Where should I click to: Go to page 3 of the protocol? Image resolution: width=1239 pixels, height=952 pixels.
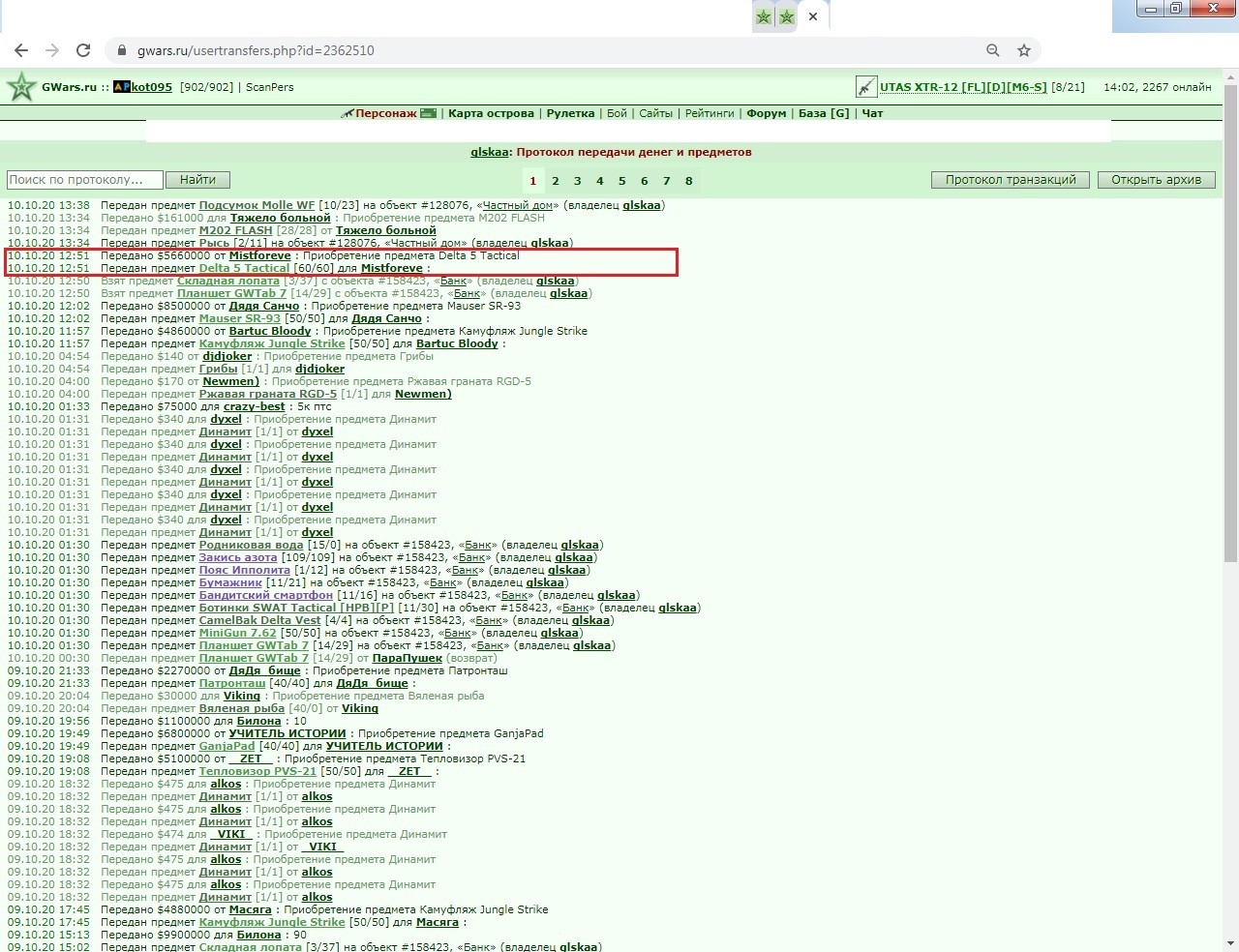click(577, 181)
